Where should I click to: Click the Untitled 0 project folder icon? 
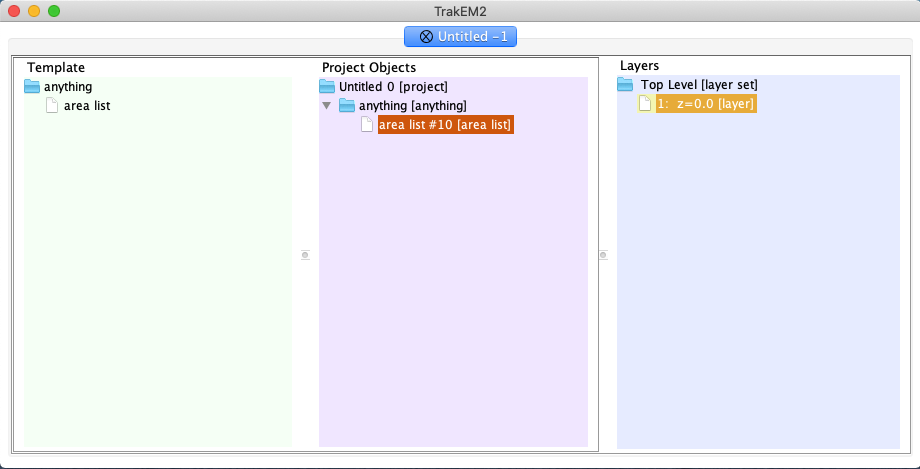point(327,87)
